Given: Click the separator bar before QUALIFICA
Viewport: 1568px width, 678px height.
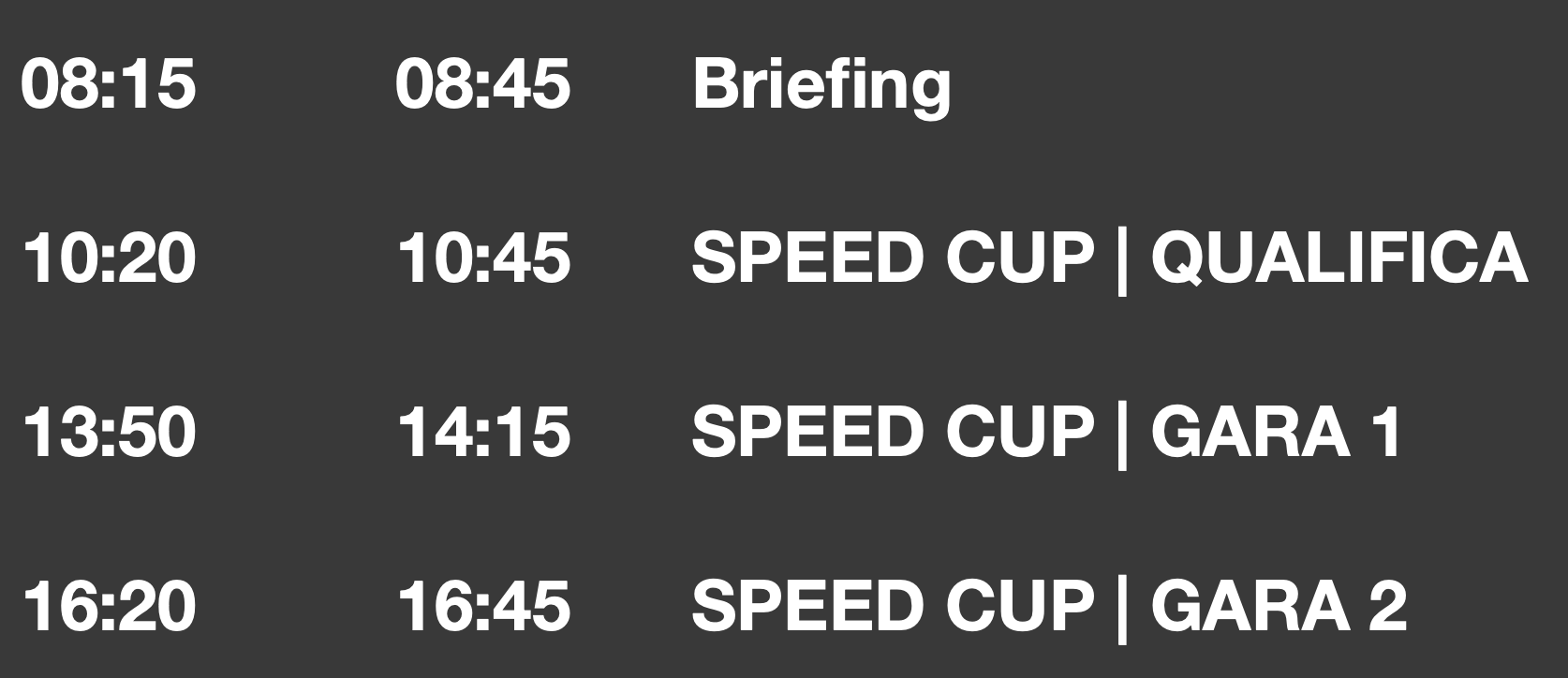Looking at the screenshot, I should pos(1122,260).
